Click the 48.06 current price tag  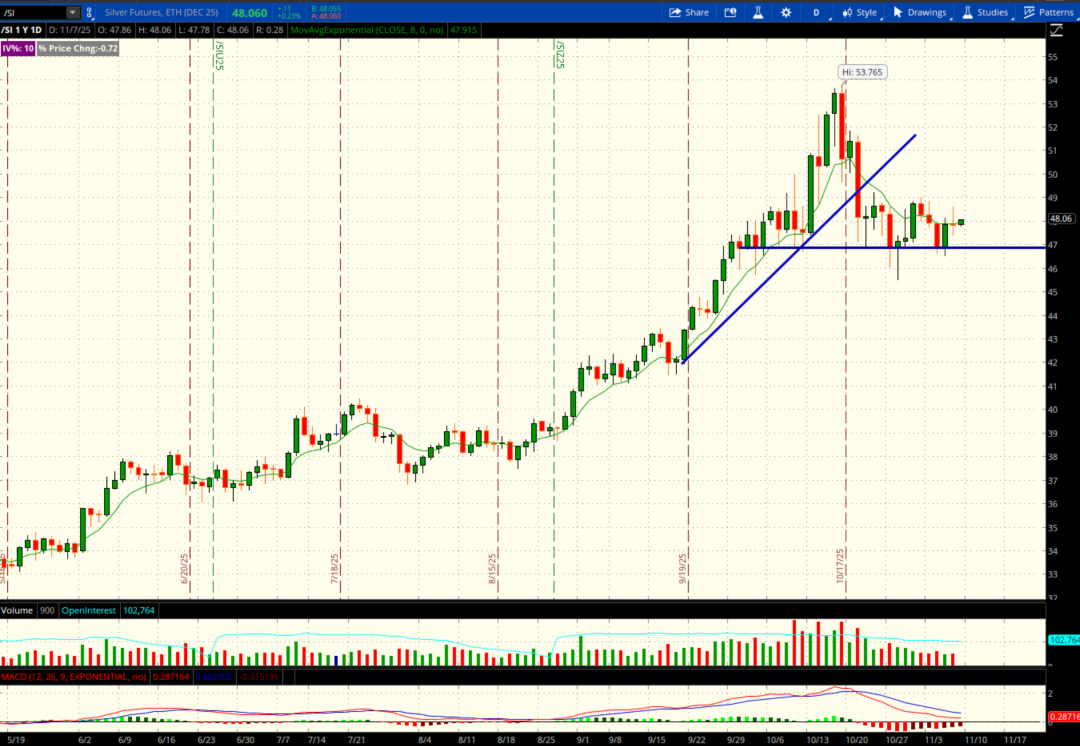[x=1061, y=218]
